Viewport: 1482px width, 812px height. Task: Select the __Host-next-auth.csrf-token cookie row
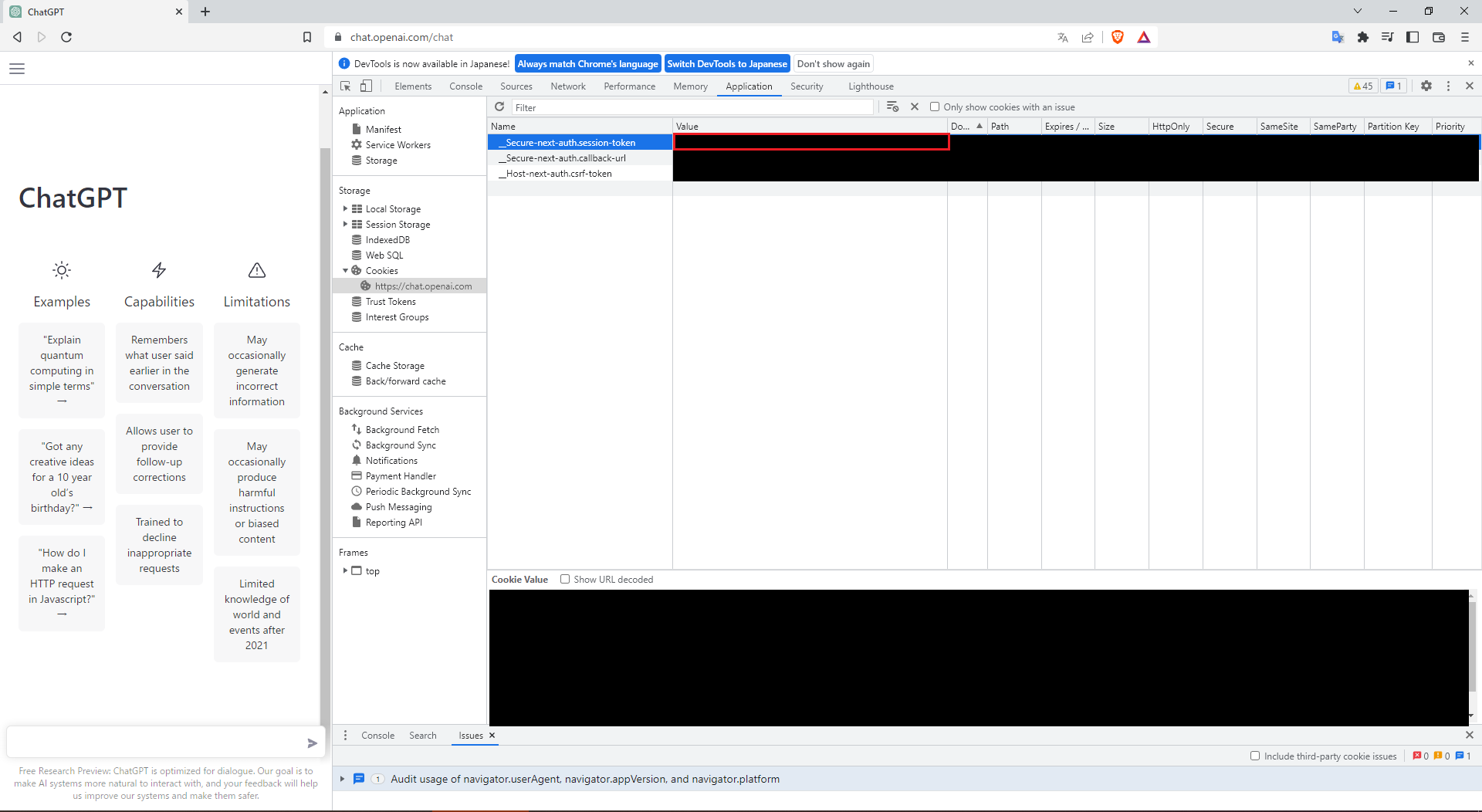click(580, 173)
